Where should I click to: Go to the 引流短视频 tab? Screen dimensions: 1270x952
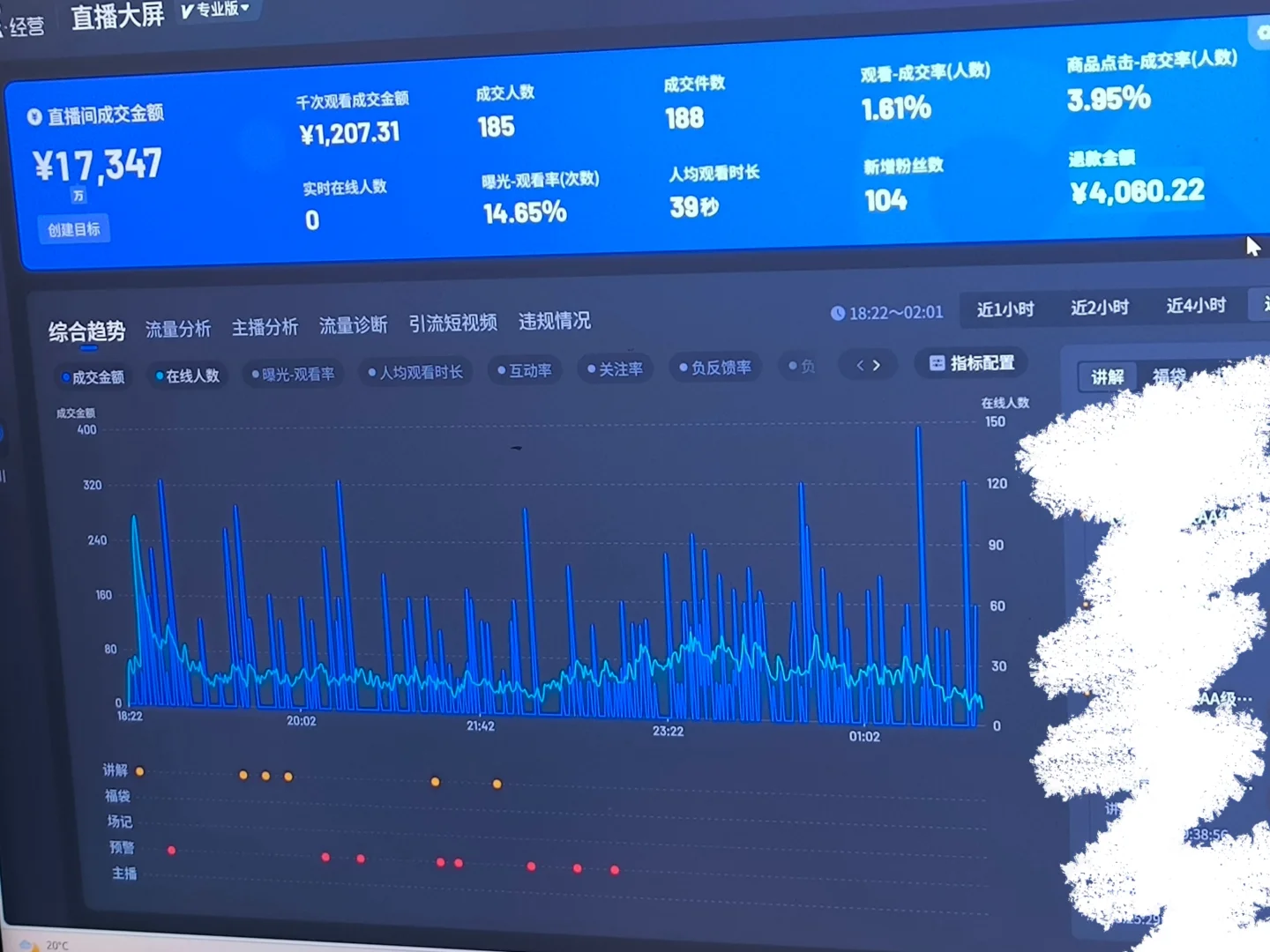tap(452, 324)
